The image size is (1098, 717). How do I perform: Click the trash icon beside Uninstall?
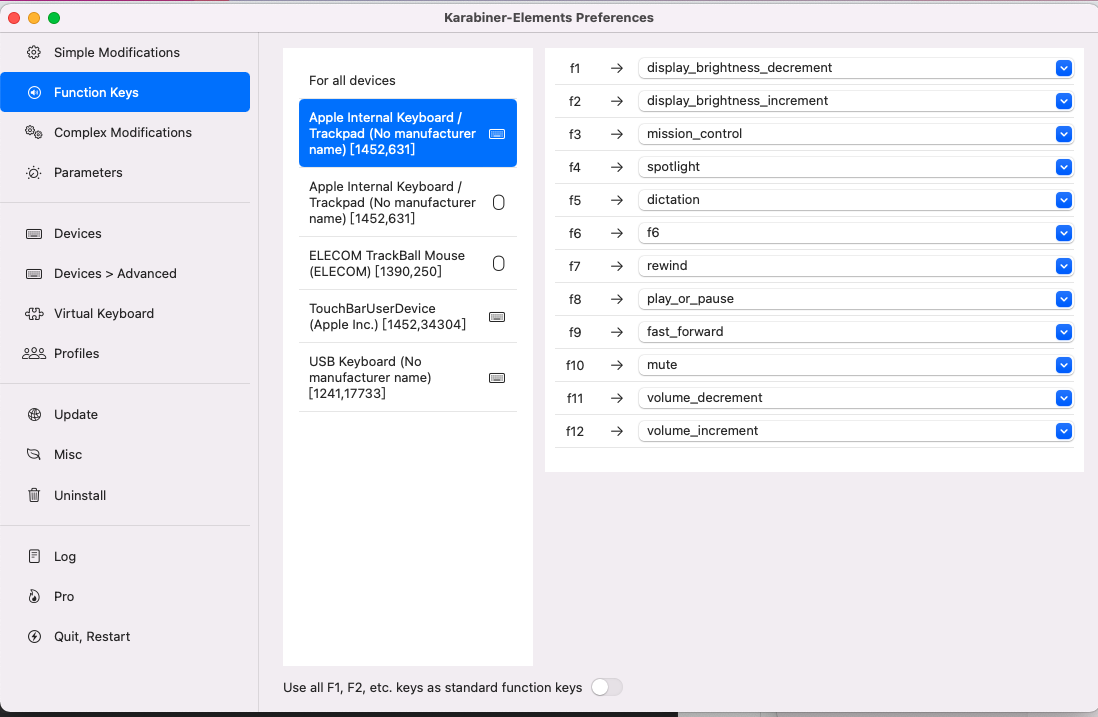34,495
